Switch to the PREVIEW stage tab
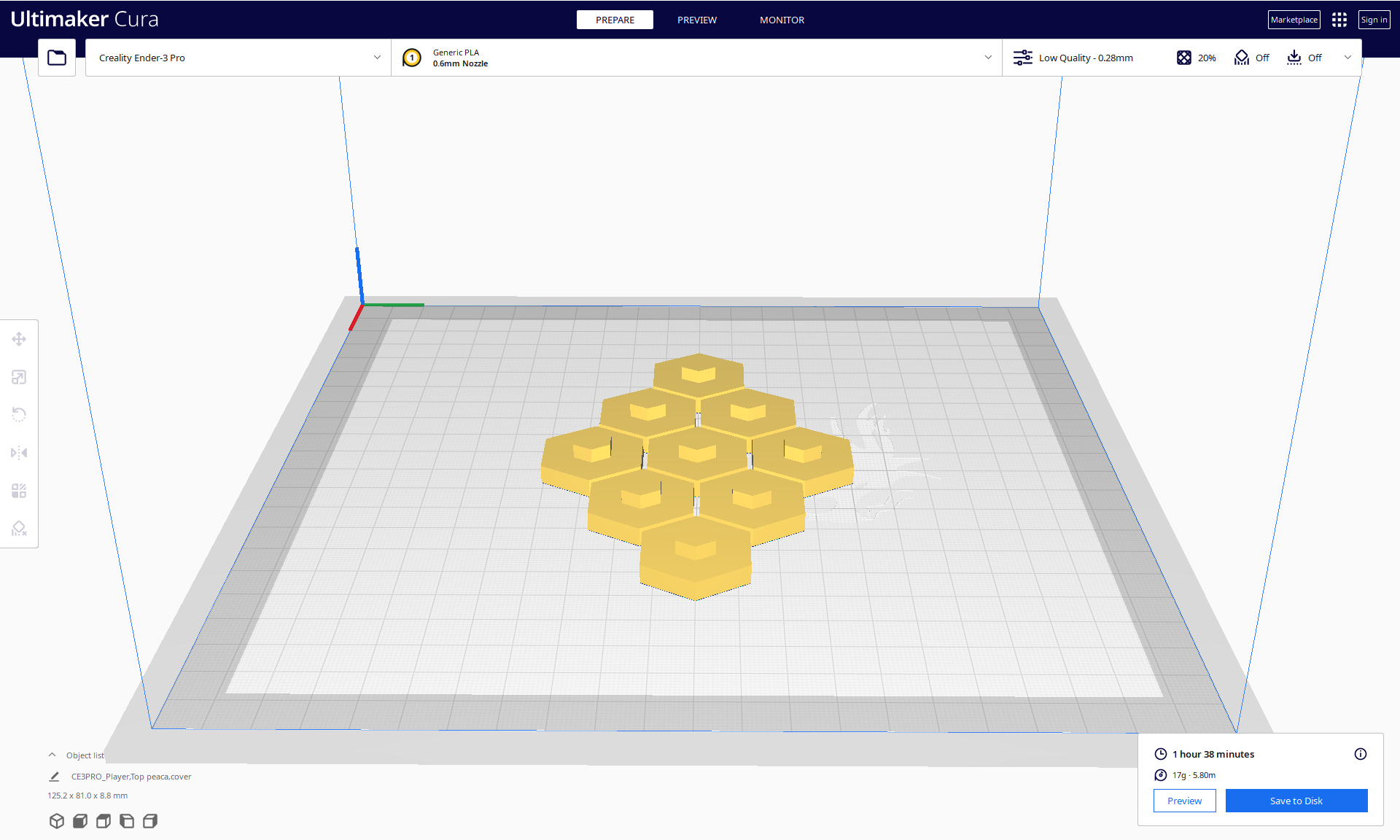The width and height of the screenshot is (1400, 840). coord(696,20)
